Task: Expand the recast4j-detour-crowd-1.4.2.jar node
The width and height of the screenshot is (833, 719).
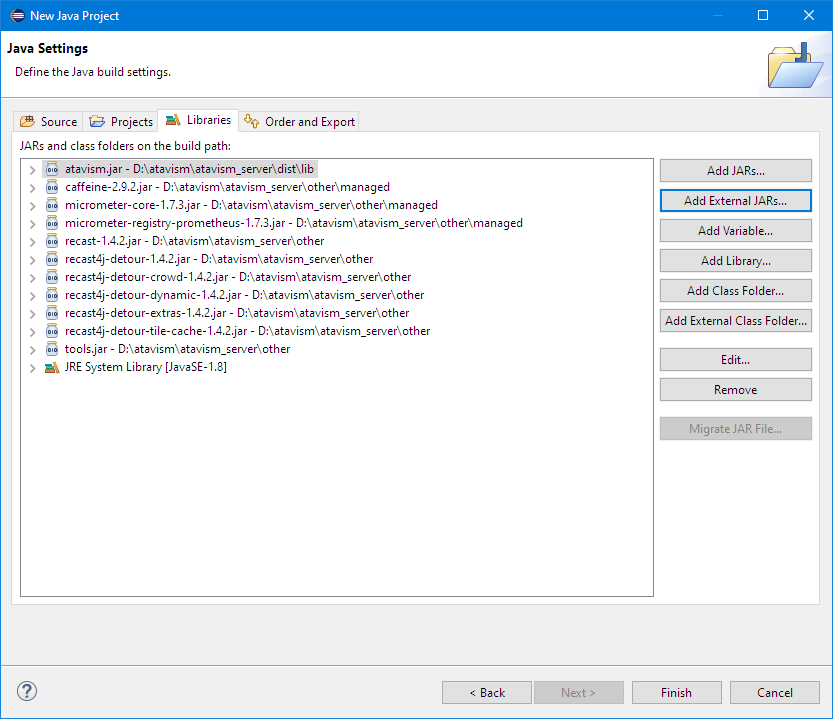Action: (x=32, y=277)
